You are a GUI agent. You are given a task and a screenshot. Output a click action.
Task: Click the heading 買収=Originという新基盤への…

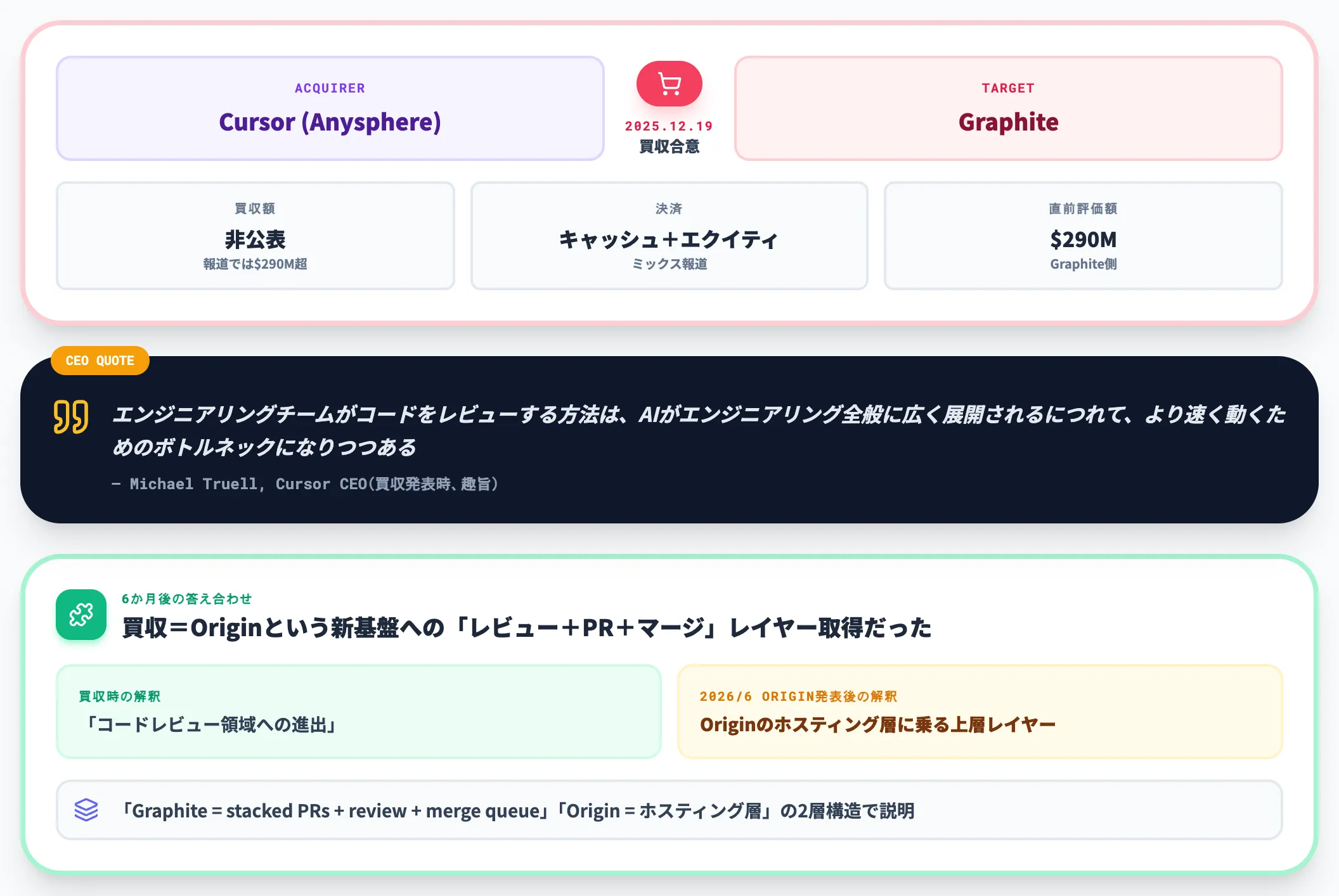pos(527,628)
